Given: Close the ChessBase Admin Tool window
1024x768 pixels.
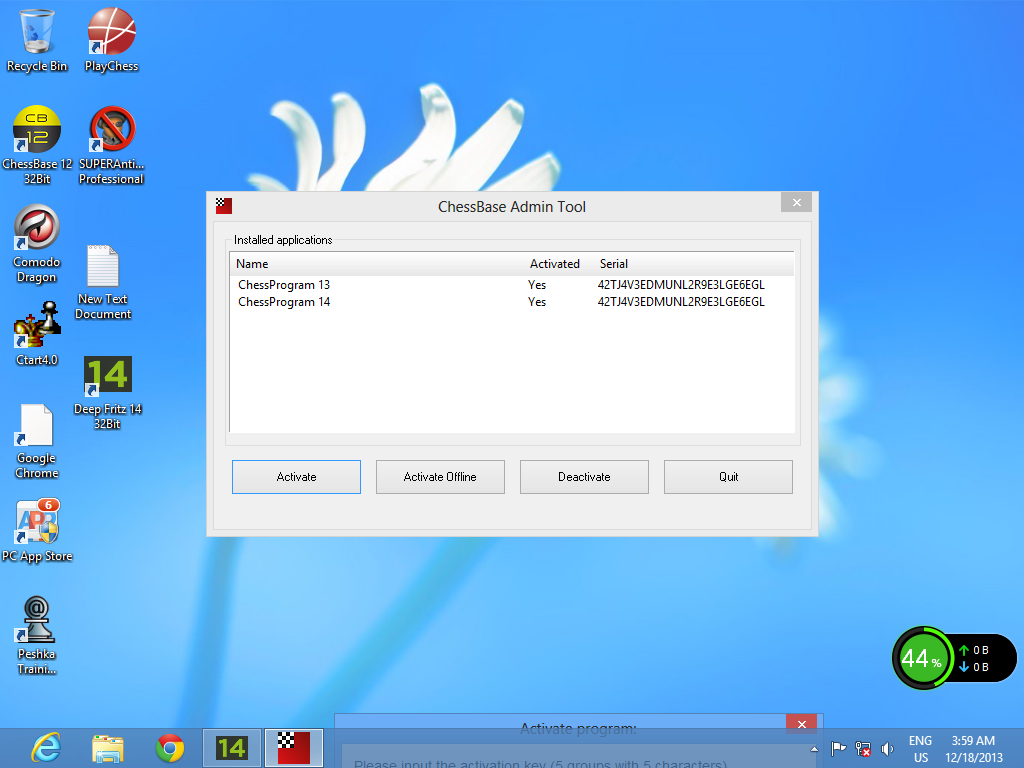Looking at the screenshot, I should coord(797,202).
